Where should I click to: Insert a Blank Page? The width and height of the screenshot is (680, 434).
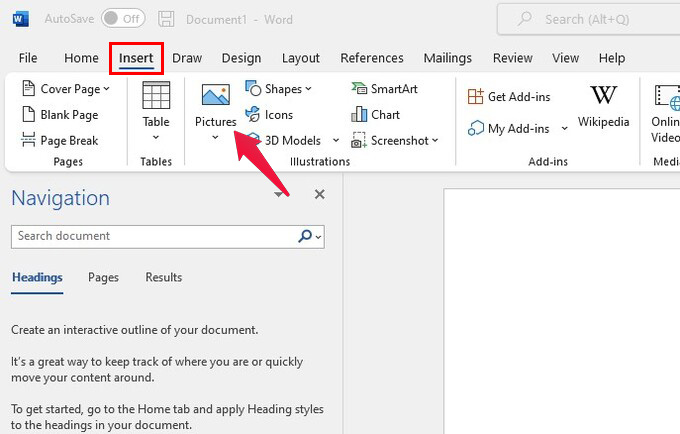tap(60, 115)
